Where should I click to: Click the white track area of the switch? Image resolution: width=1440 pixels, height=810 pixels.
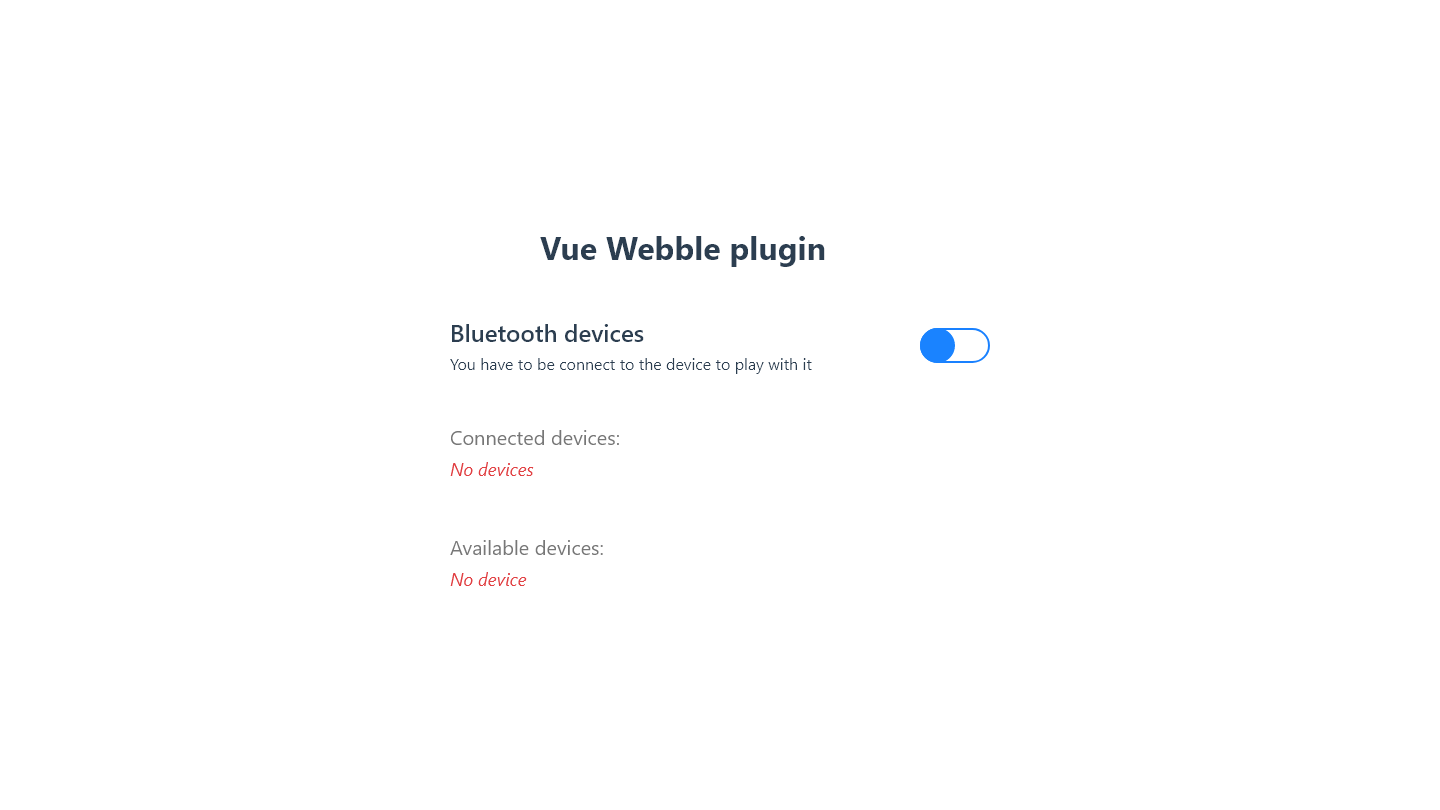(972, 345)
